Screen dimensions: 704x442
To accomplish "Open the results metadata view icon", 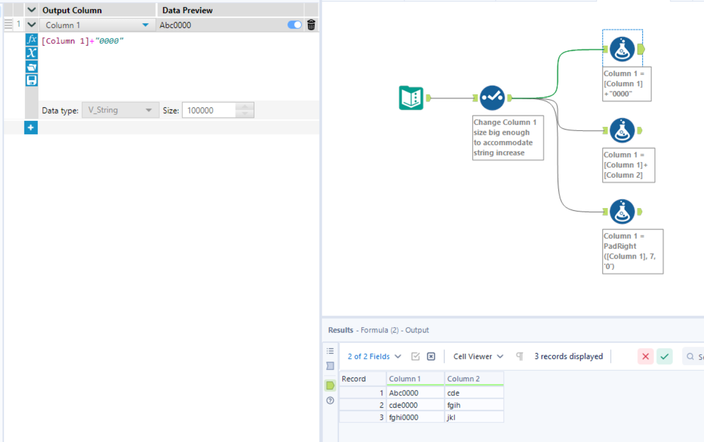I will (330, 366).
